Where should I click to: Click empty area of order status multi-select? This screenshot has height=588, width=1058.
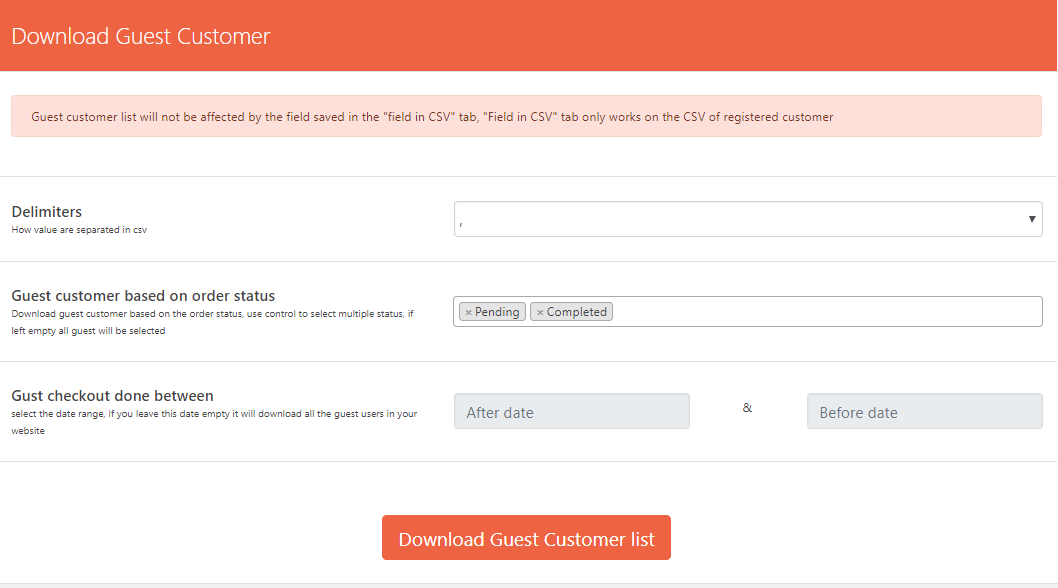point(820,312)
